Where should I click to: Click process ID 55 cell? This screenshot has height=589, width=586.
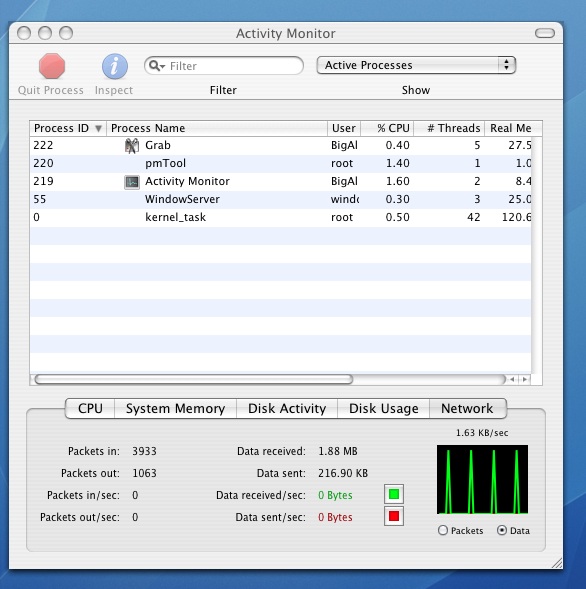tap(39, 199)
